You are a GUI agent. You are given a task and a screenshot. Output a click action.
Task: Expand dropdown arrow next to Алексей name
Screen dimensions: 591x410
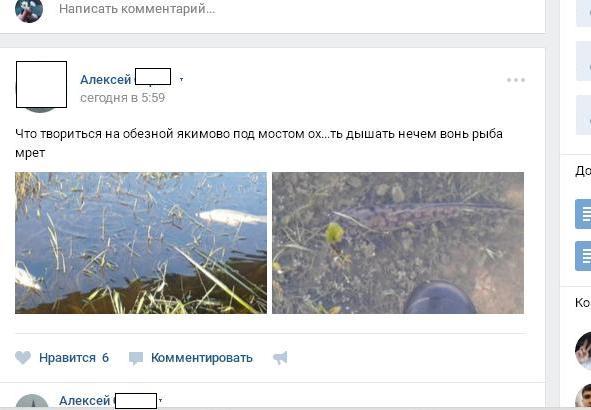pos(181,80)
